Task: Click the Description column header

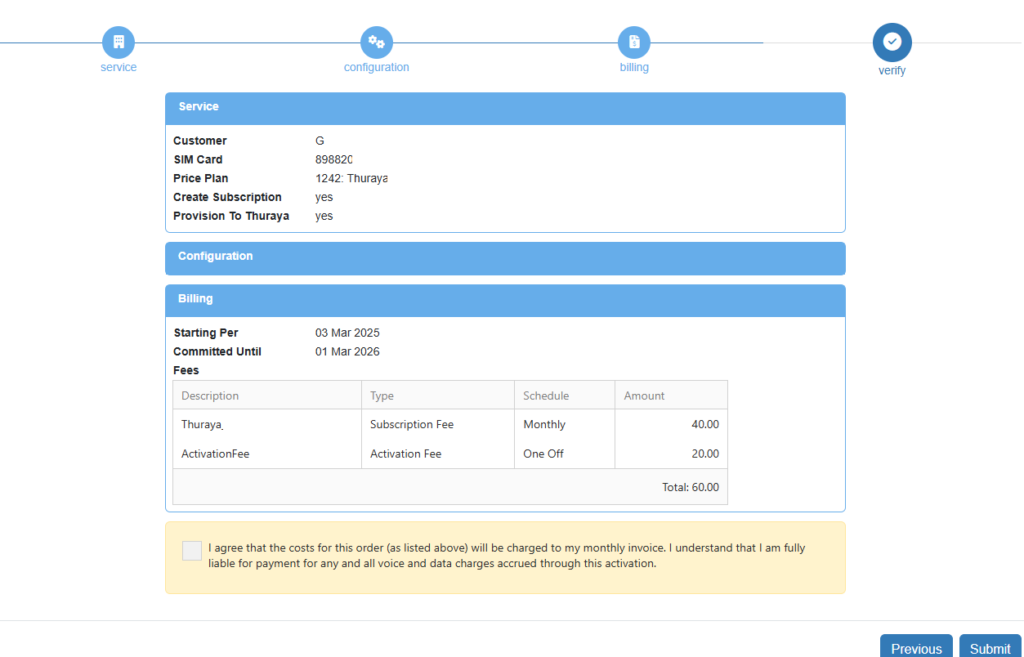Action: click(x=210, y=395)
